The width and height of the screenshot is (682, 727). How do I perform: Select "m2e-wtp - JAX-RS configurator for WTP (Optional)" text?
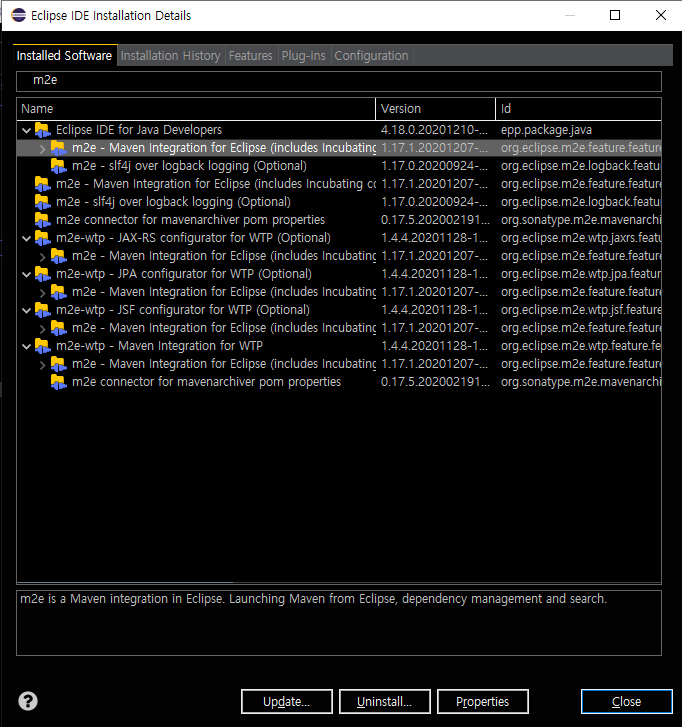tap(193, 238)
